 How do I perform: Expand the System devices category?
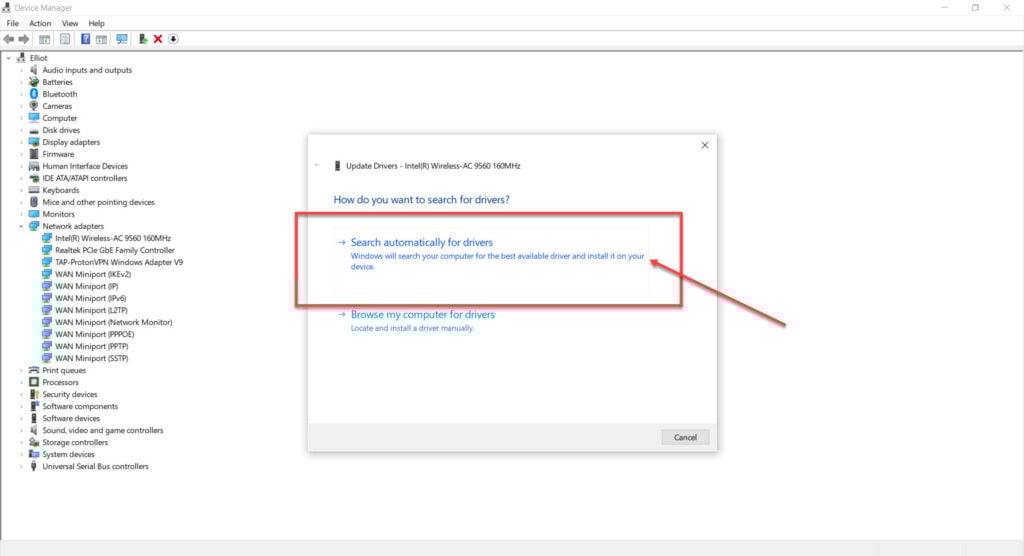[21, 454]
